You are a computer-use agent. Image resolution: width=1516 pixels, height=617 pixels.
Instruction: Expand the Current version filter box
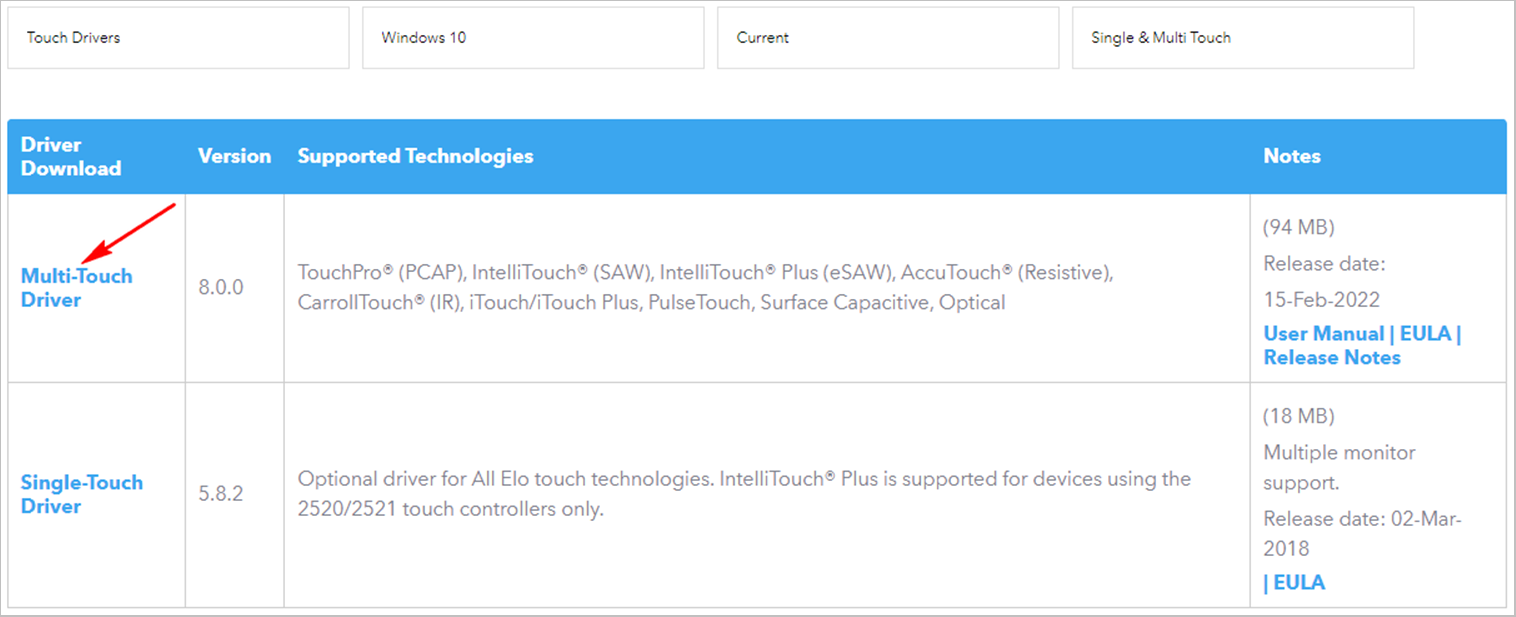click(888, 38)
